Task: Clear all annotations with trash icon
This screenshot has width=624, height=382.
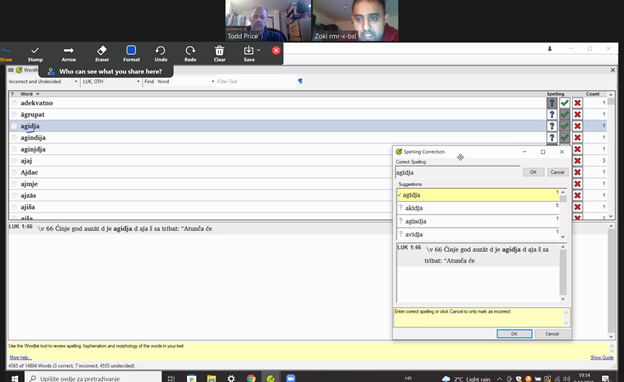Action: point(220,54)
